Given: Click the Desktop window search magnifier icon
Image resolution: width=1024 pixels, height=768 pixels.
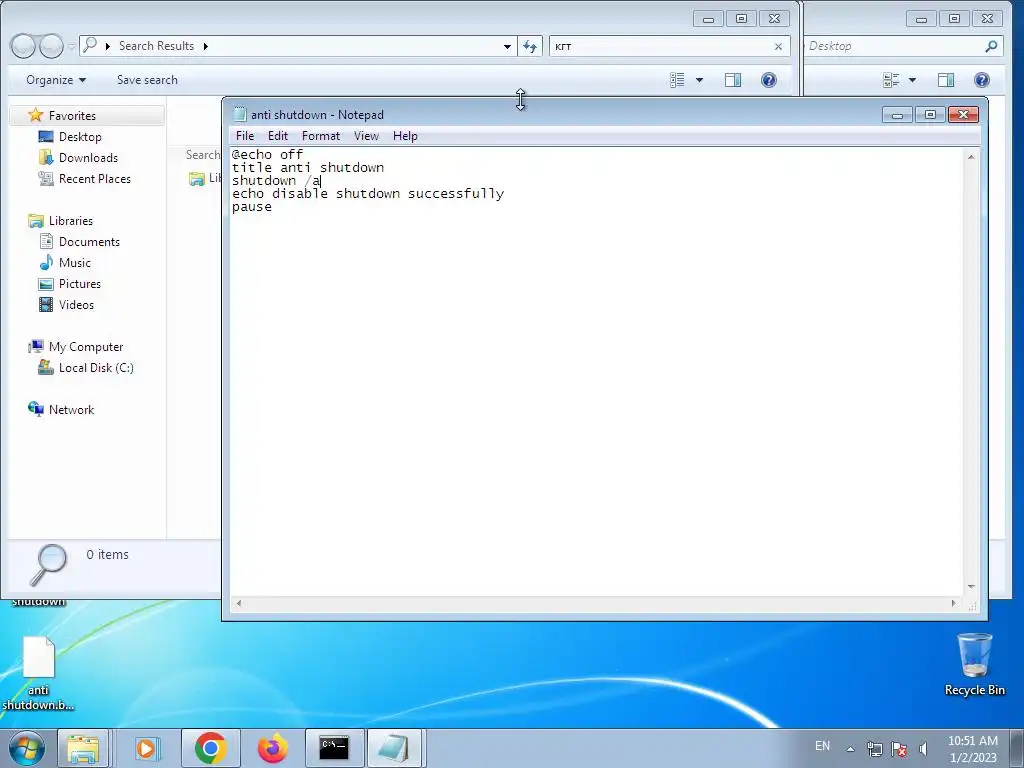Looking at the screenshot, I should point(991,46).
